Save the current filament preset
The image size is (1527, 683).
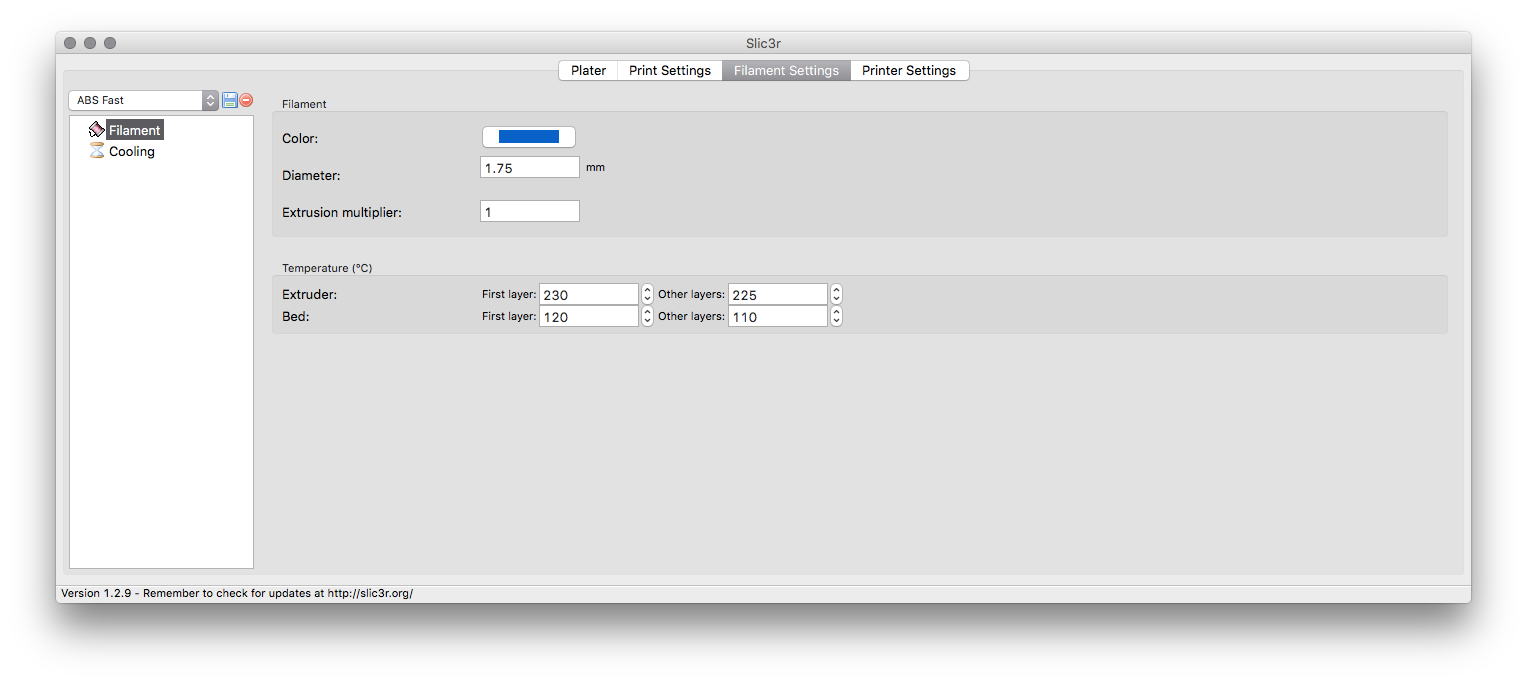coord(229,100)
